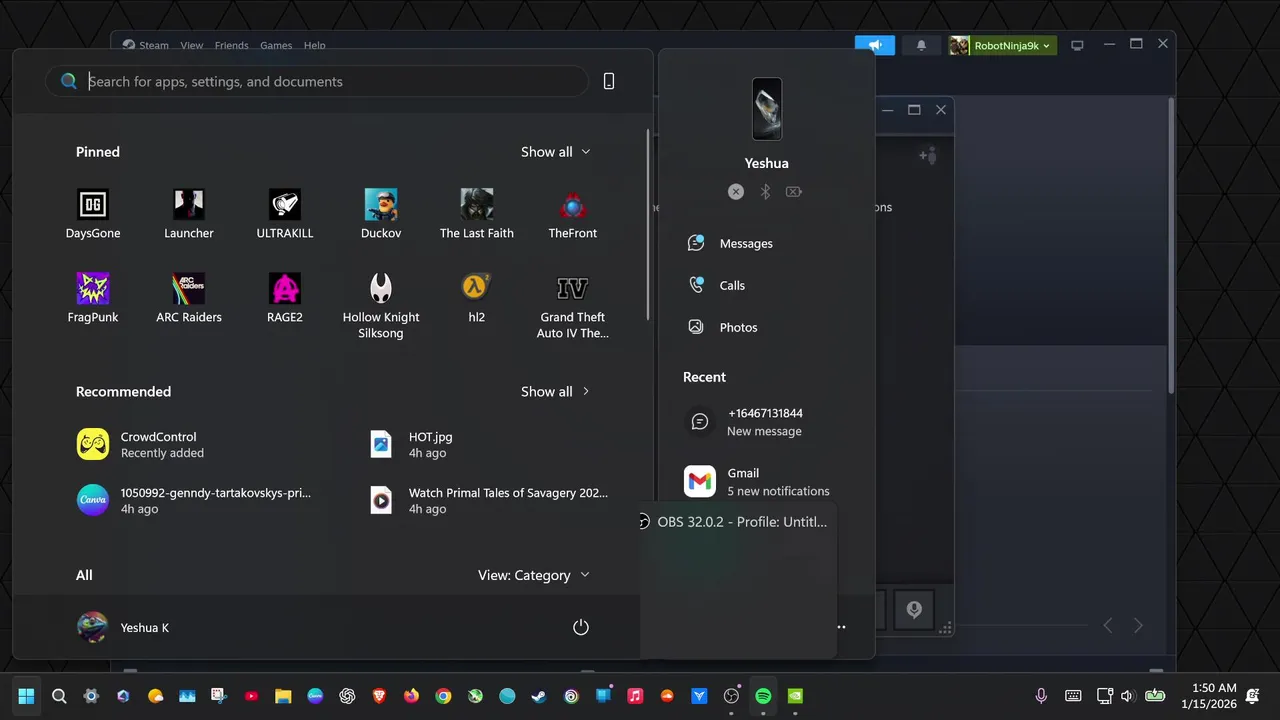Open the phone panel more options ellipsis
1280x720 pixels.
click(x=841, y=627)
